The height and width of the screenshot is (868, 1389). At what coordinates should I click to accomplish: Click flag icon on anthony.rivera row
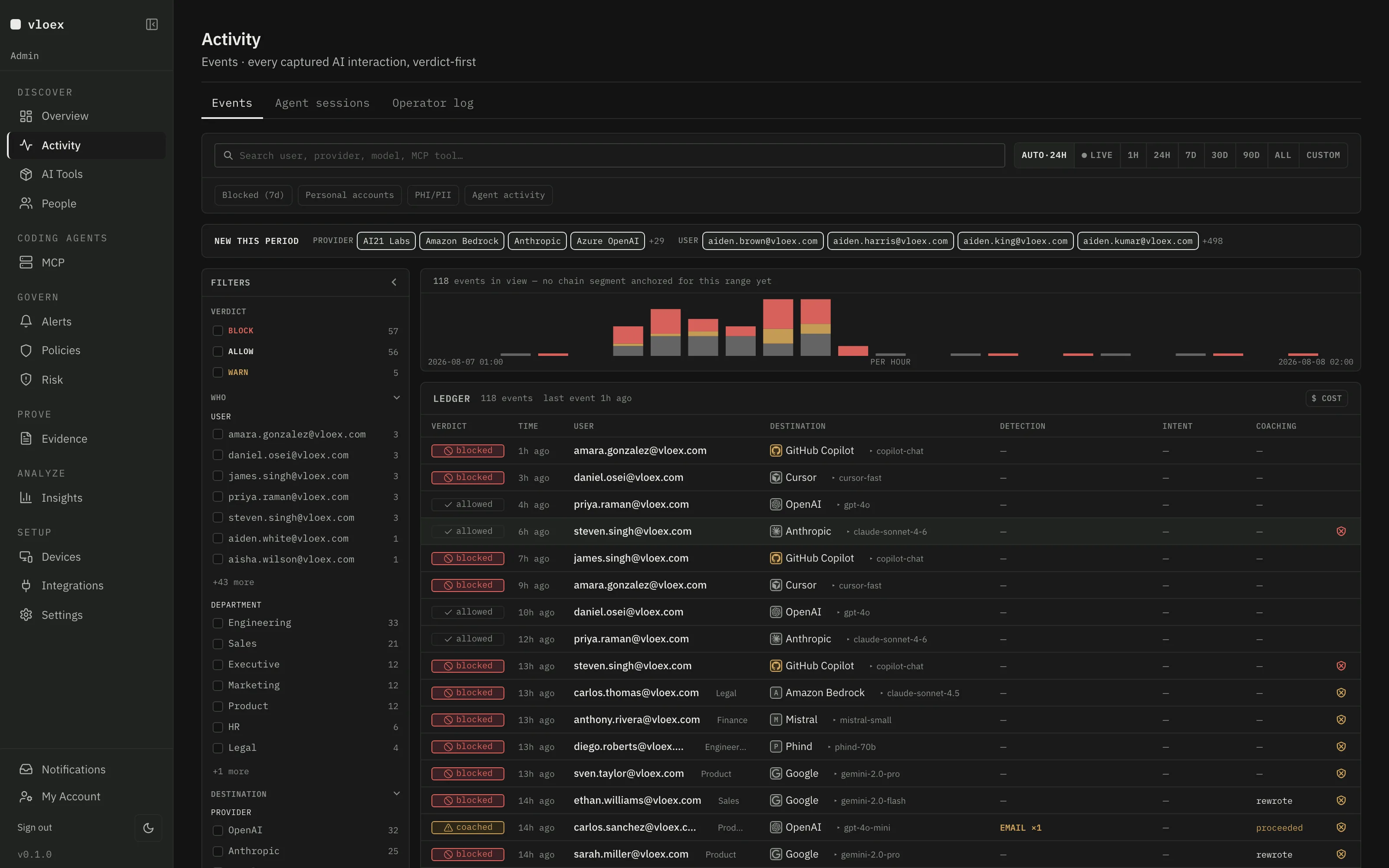[x=1341, y=720]
